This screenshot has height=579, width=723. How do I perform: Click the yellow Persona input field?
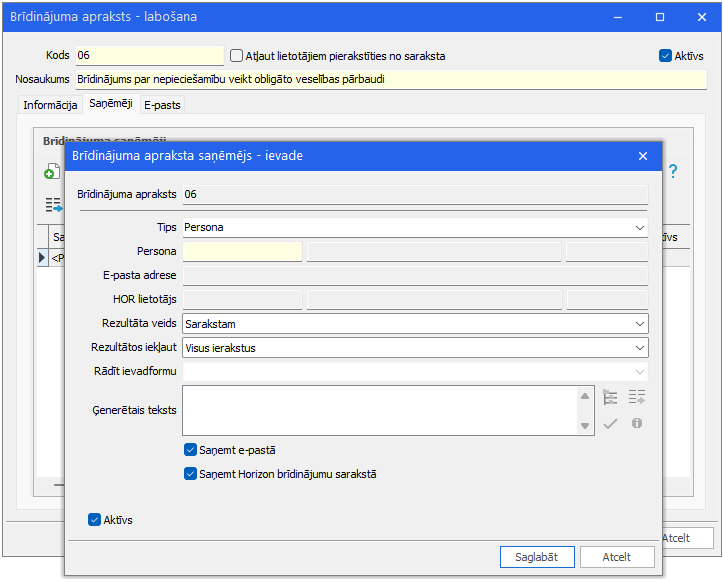tap(243, 252)
